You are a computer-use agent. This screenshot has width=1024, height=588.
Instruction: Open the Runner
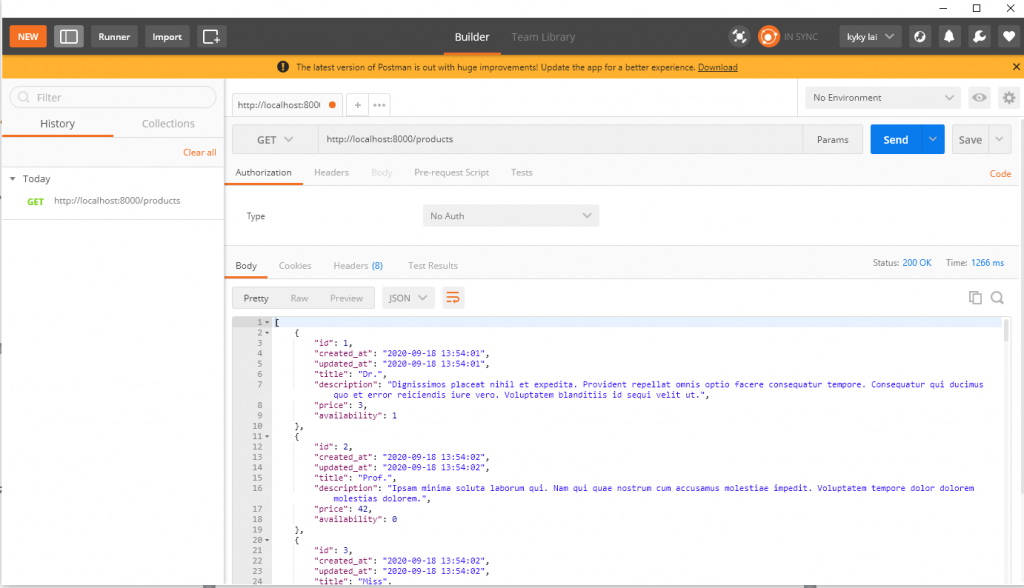click(114, 37)
